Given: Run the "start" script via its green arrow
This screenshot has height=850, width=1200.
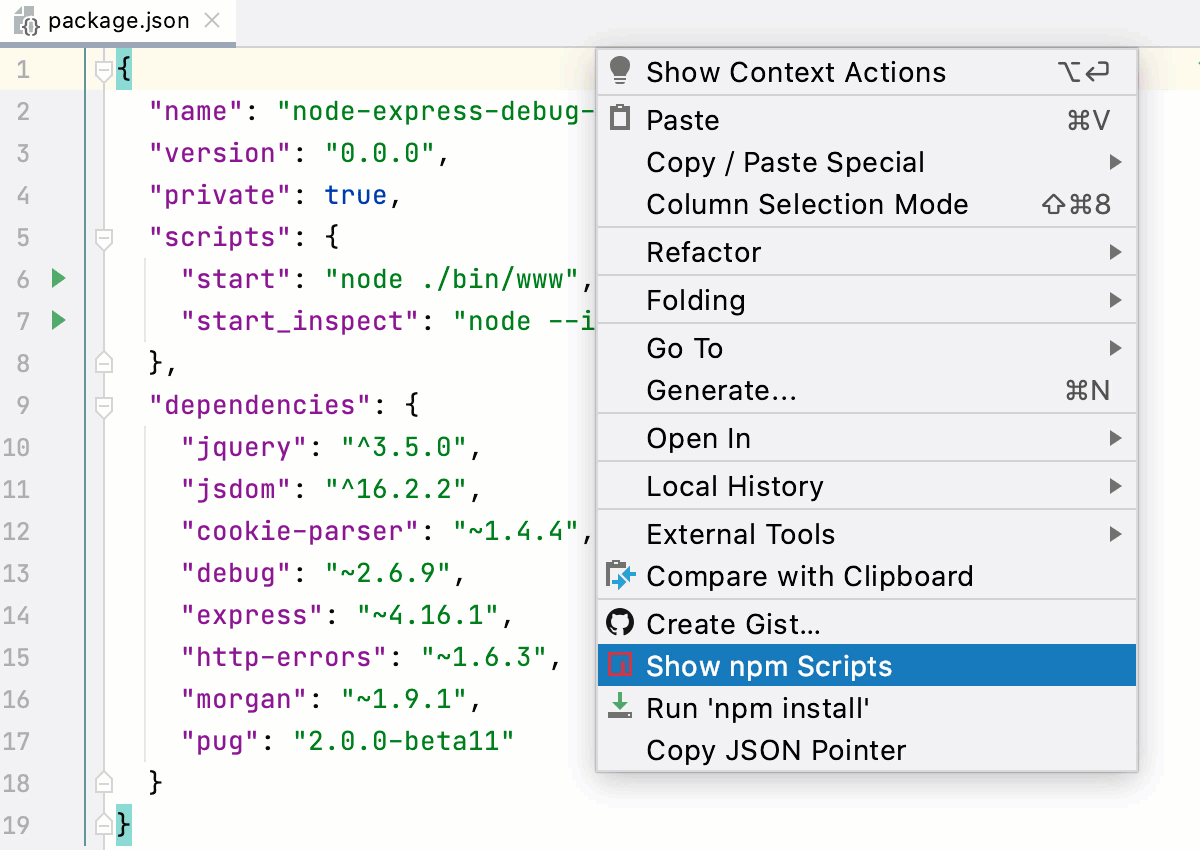Looking at the screenshot, I should pyautogui.click(x=57, y=279).
